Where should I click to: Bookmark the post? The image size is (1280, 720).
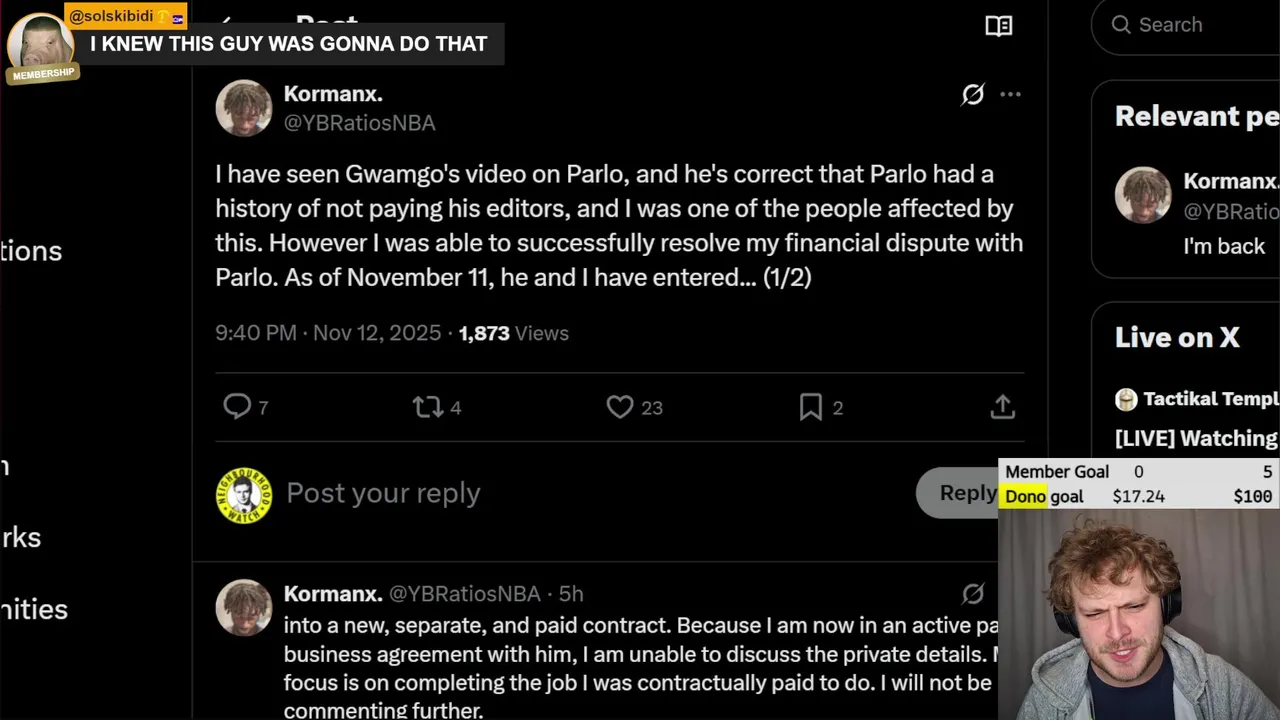(810, 407)
